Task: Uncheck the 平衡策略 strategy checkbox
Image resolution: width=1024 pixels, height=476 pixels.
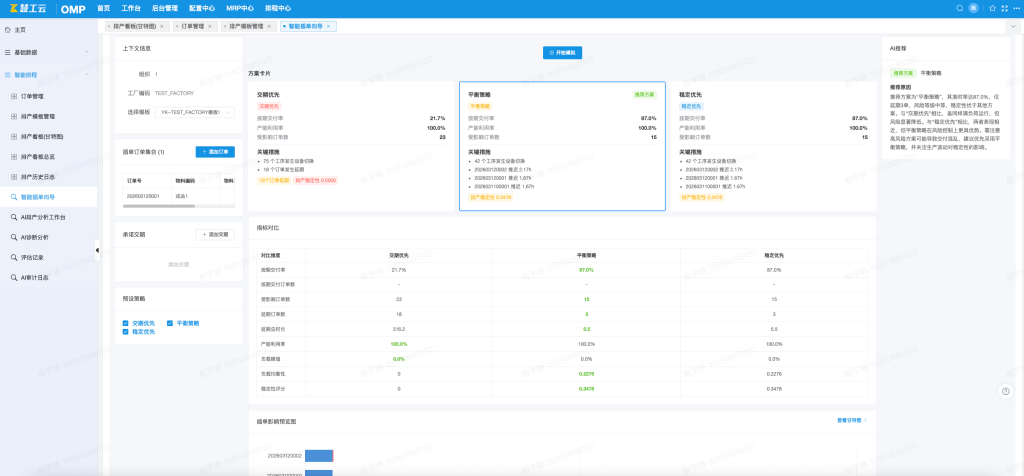Action: (170, 323)
